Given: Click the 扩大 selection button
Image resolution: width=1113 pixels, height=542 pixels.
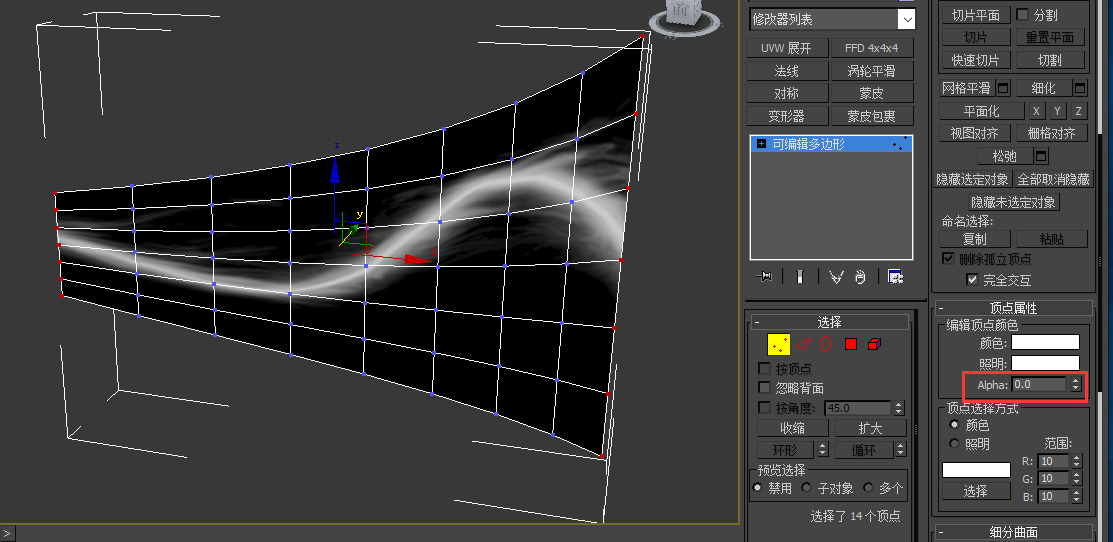Looking at the screenshot, I should click(x=870, y=428).
